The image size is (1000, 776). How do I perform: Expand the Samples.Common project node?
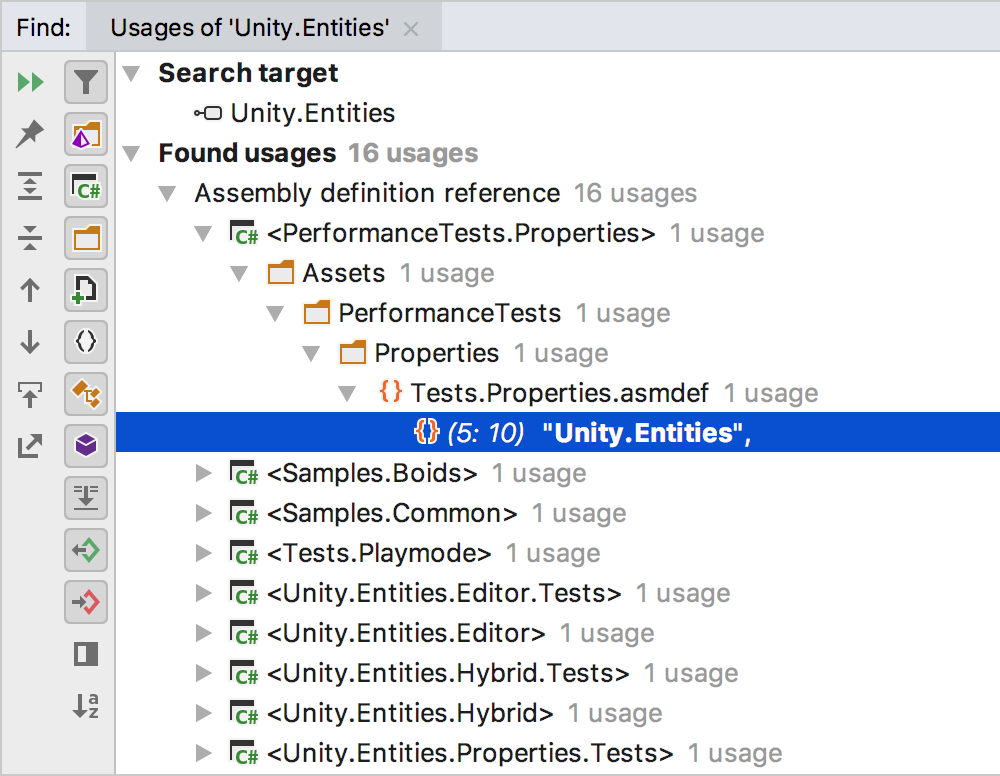(203, 513)
